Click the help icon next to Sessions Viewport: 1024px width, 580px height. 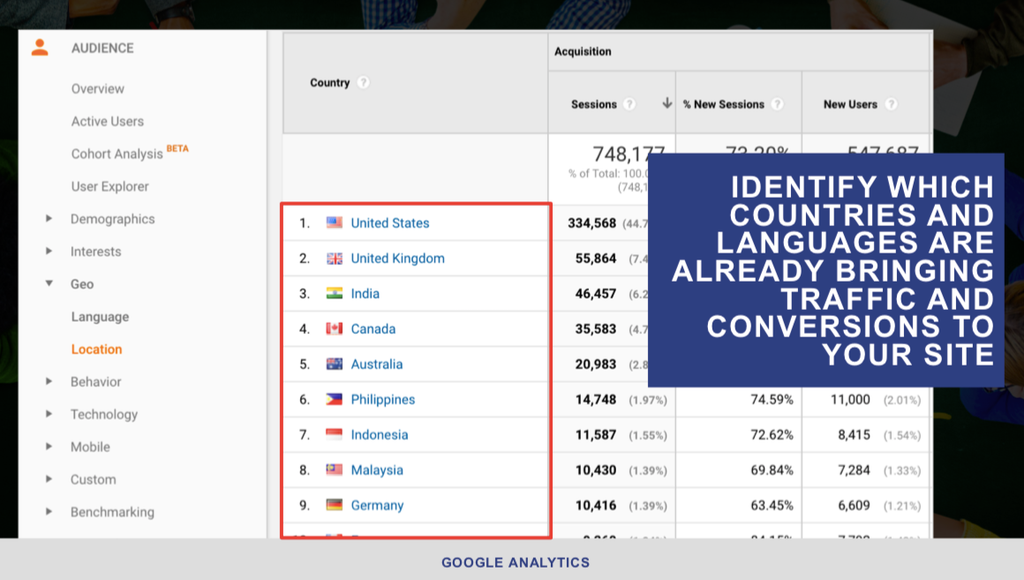coord(630,104)
